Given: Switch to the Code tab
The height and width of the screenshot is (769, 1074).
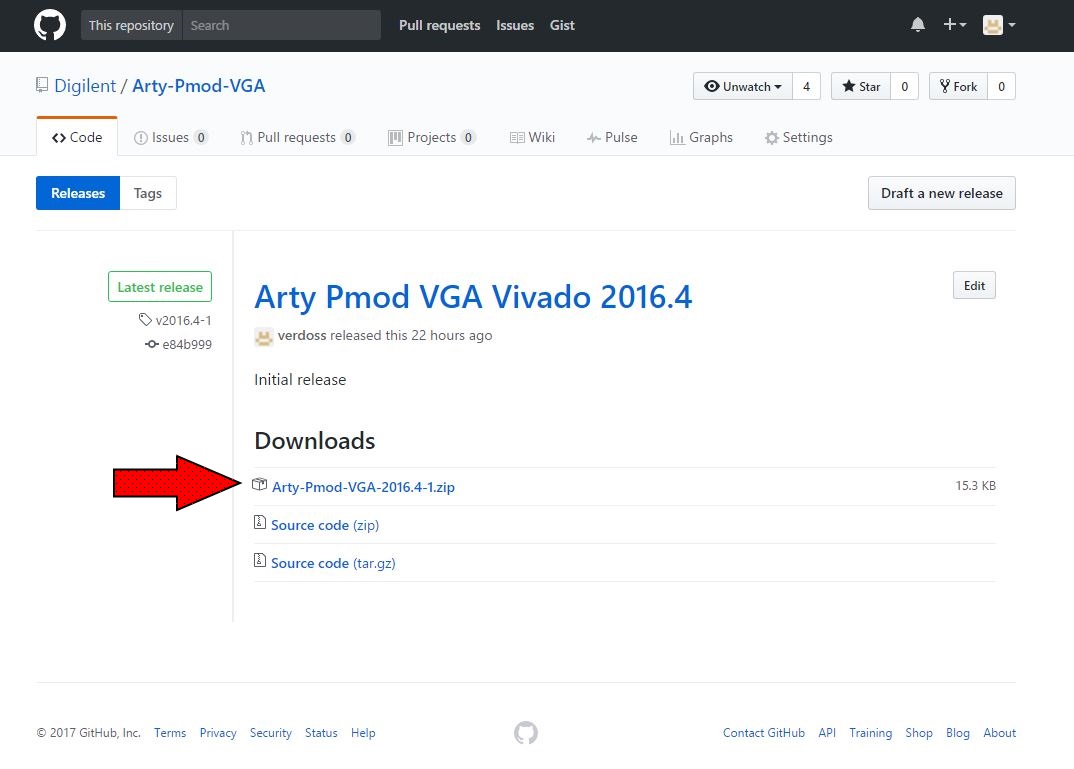Looking at the screenshot, I should pyautogui.click(x=77, y=137).
